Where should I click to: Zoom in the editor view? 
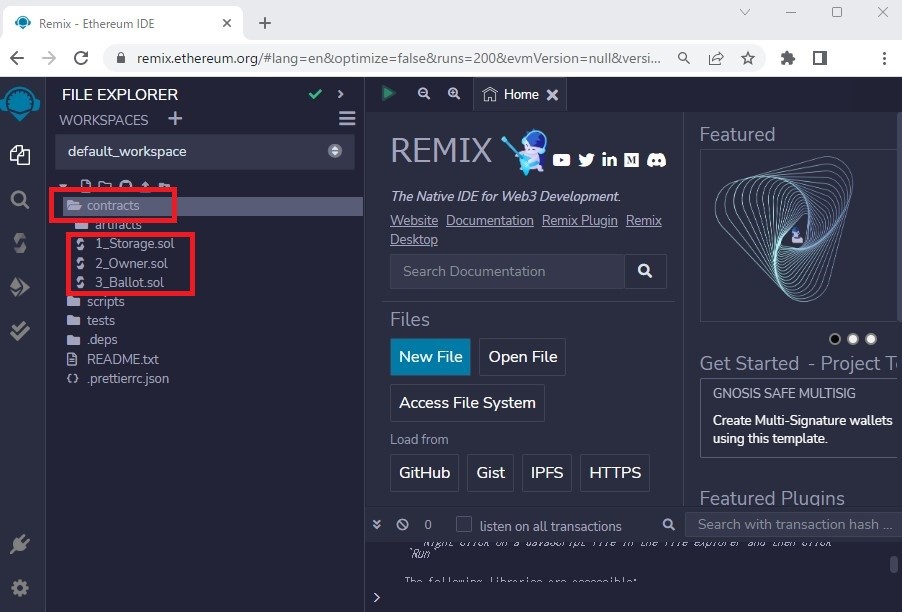pyautogui.click(x=454, y=94)
